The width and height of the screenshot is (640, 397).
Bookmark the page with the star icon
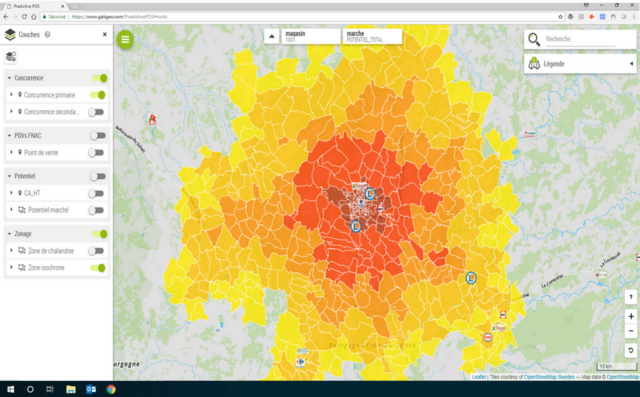coord(560,17)
